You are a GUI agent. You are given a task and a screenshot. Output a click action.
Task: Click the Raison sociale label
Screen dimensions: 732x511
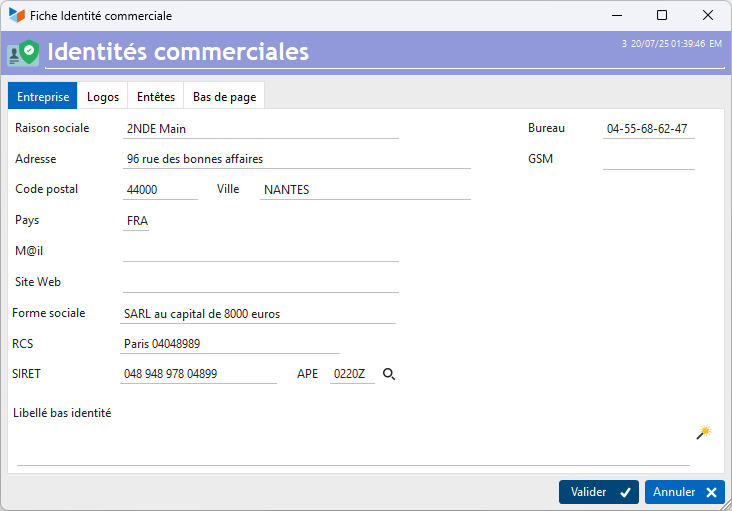click(x=52, y=128)
